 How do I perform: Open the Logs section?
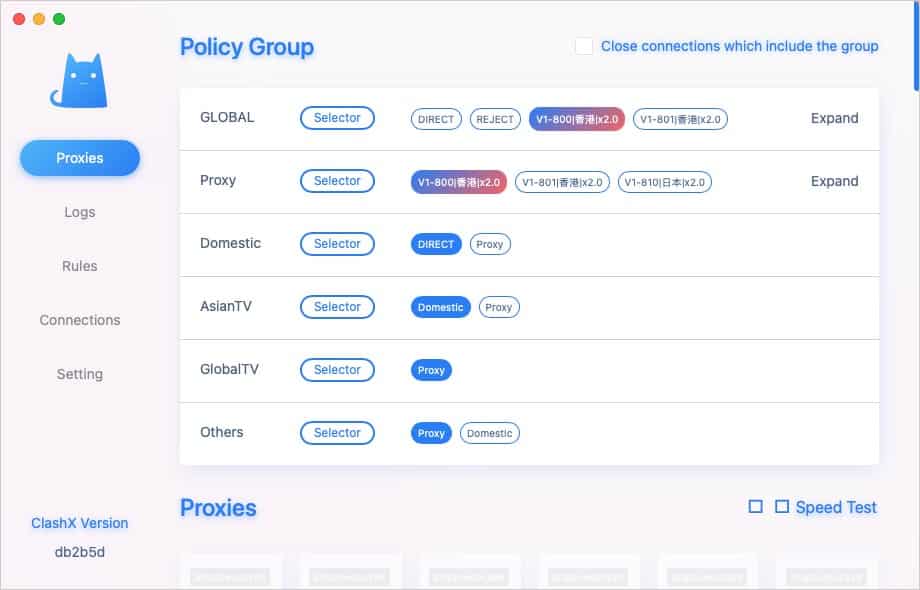[79, 212]
